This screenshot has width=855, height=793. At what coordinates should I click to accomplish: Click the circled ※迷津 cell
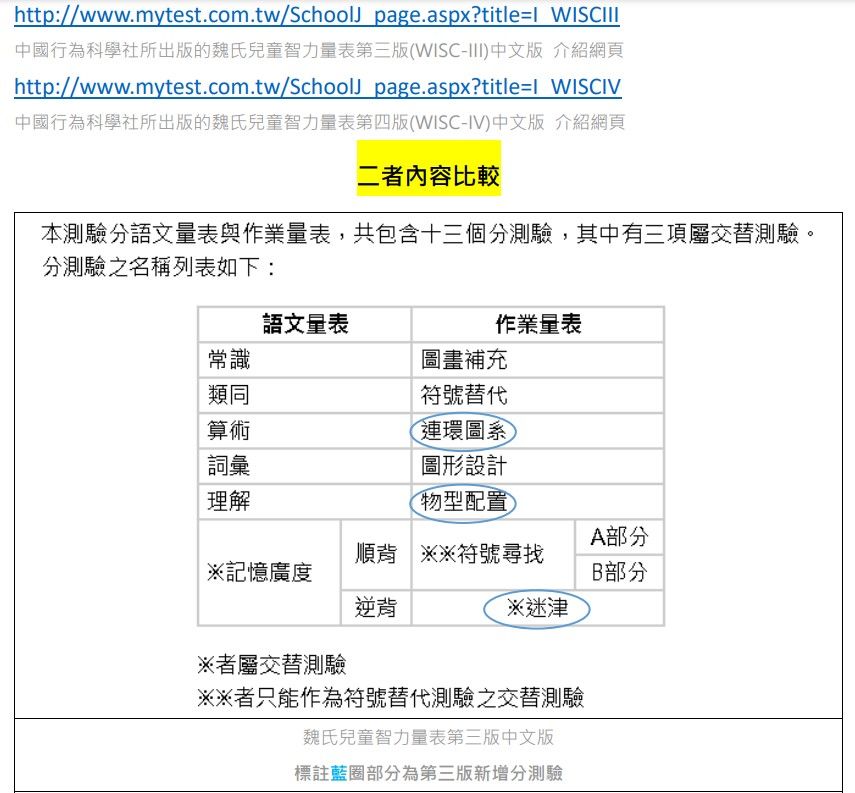[536, 608]
